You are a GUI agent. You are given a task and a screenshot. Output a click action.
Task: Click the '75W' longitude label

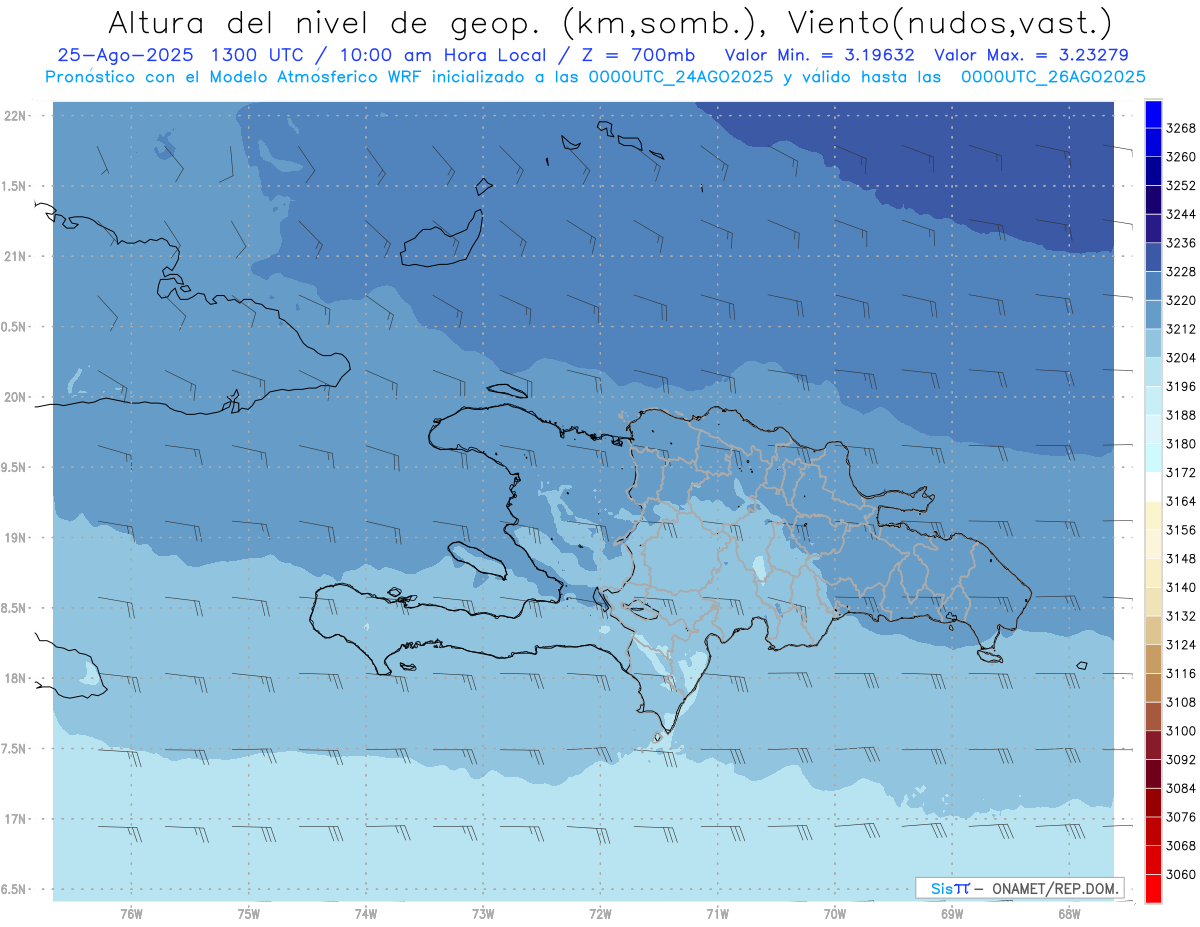(x=249, y=914)
